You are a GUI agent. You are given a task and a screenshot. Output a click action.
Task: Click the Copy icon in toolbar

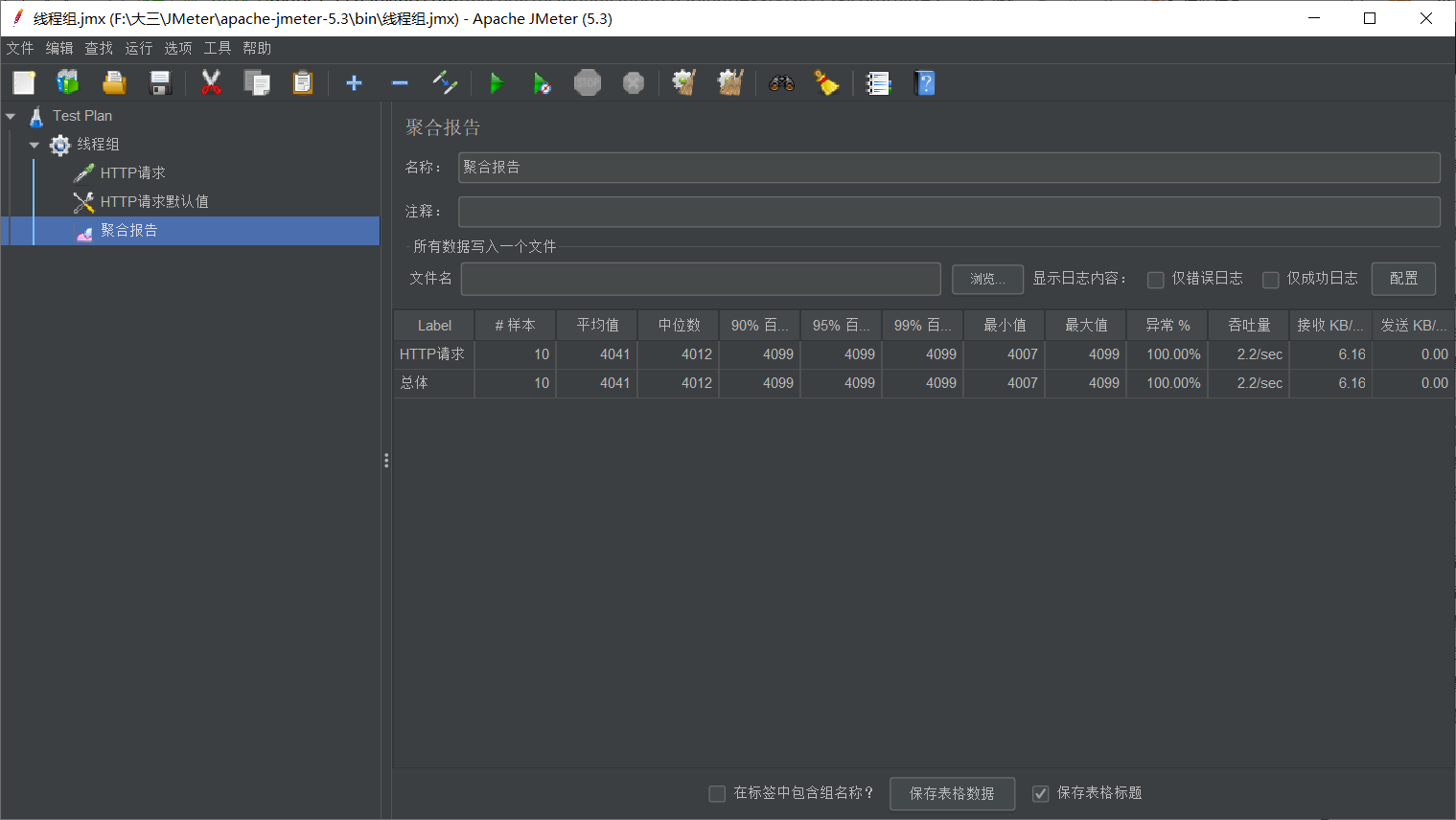[257, 83]
